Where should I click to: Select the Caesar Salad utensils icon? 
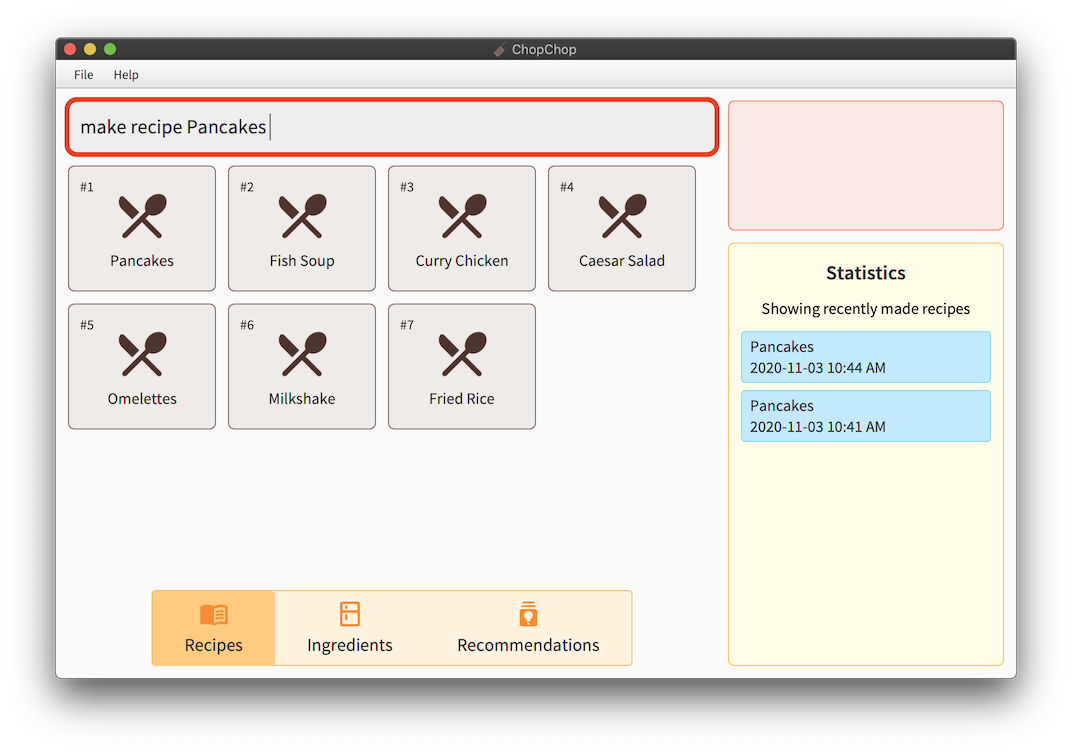pos(622,216)
